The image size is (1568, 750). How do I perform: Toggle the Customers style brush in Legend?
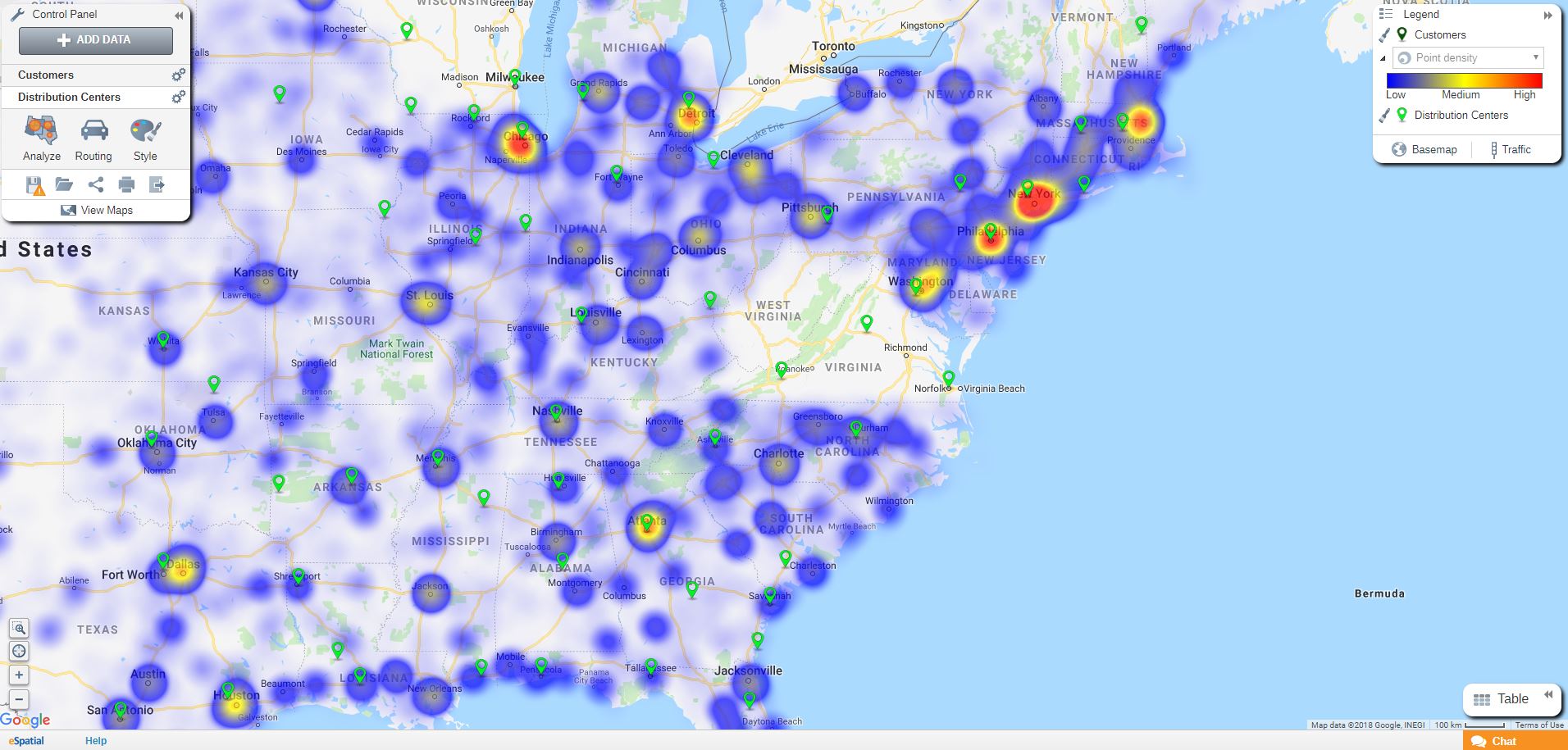[1383, 35]
